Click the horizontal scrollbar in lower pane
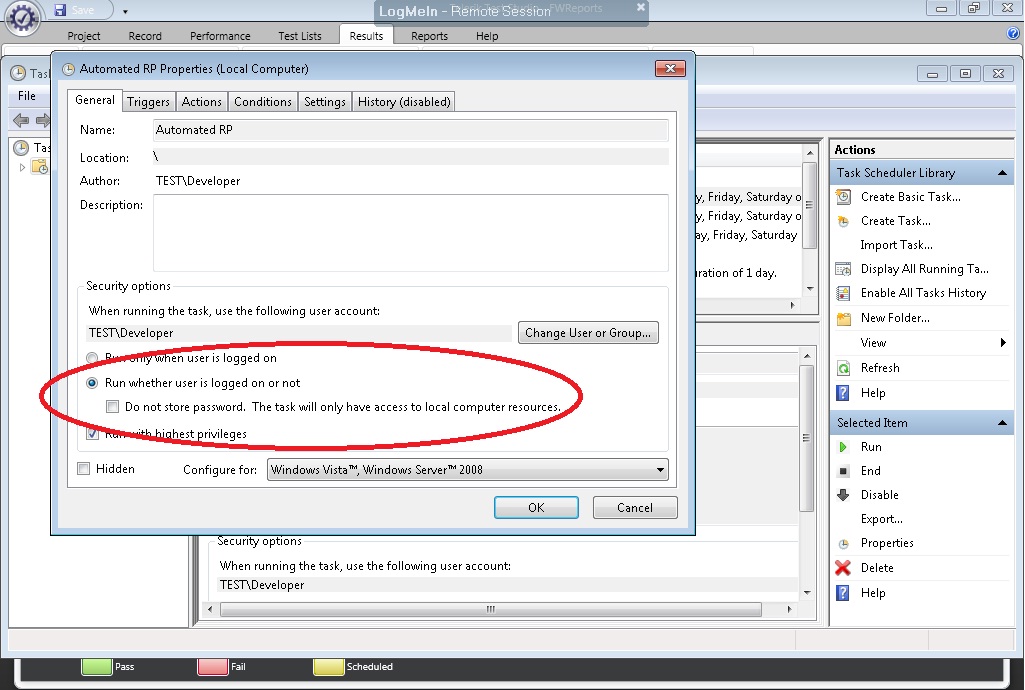 click(491, 610)
